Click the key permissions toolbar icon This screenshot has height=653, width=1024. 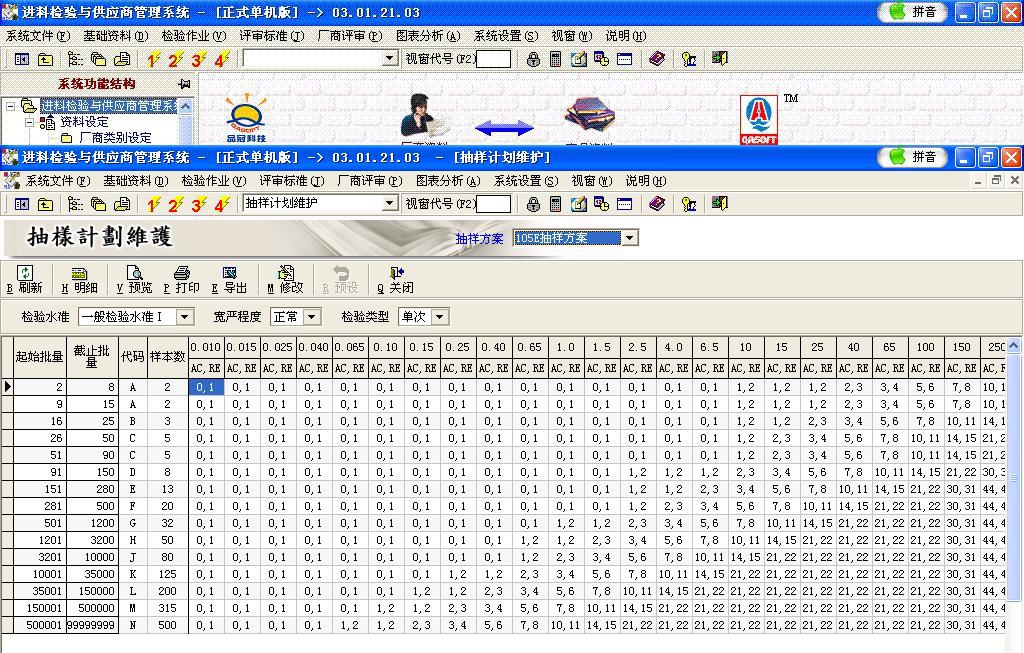[x=689, y=205]
